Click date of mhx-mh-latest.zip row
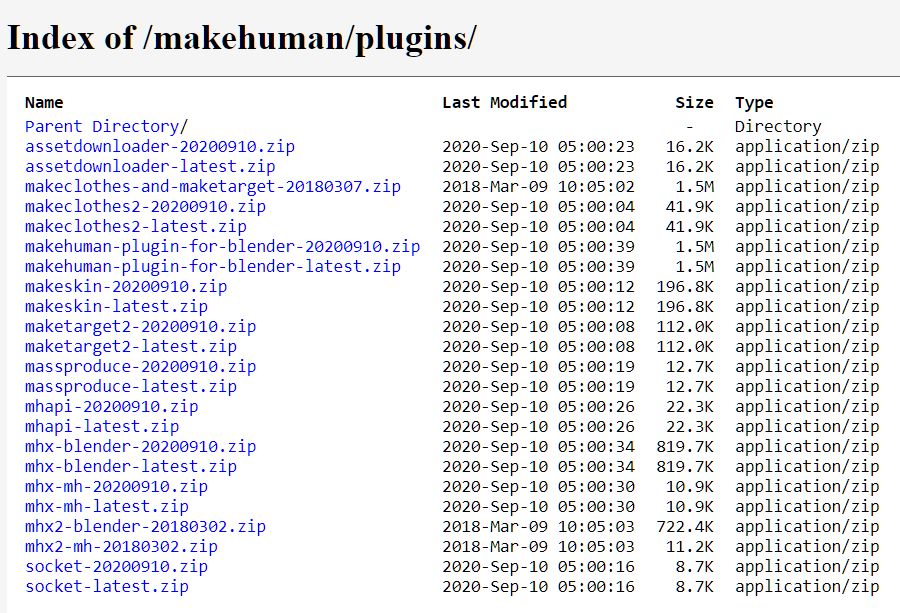 click(x=538, y=507)
